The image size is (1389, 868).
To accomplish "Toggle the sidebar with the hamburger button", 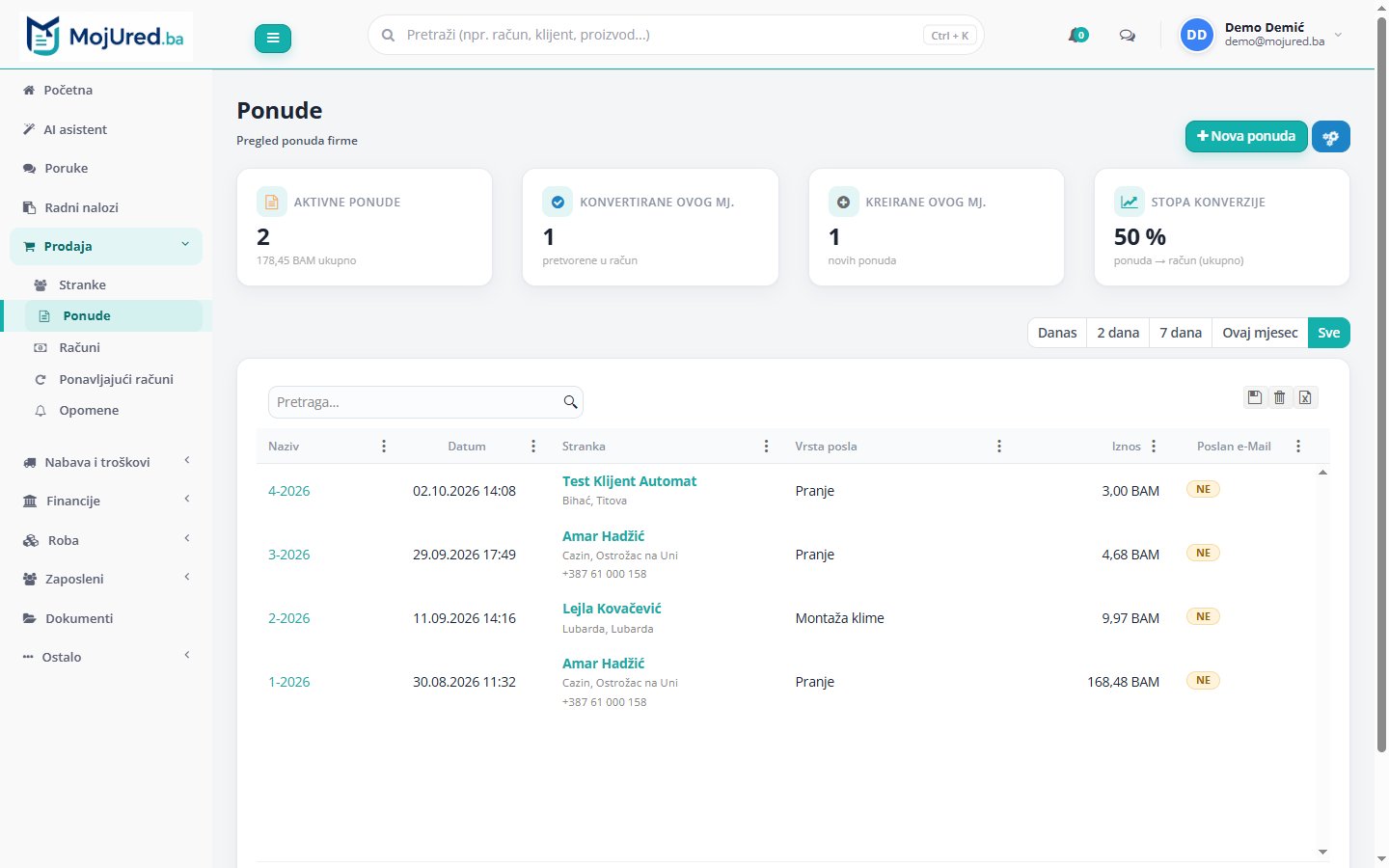I will click(x=273, y=38).
